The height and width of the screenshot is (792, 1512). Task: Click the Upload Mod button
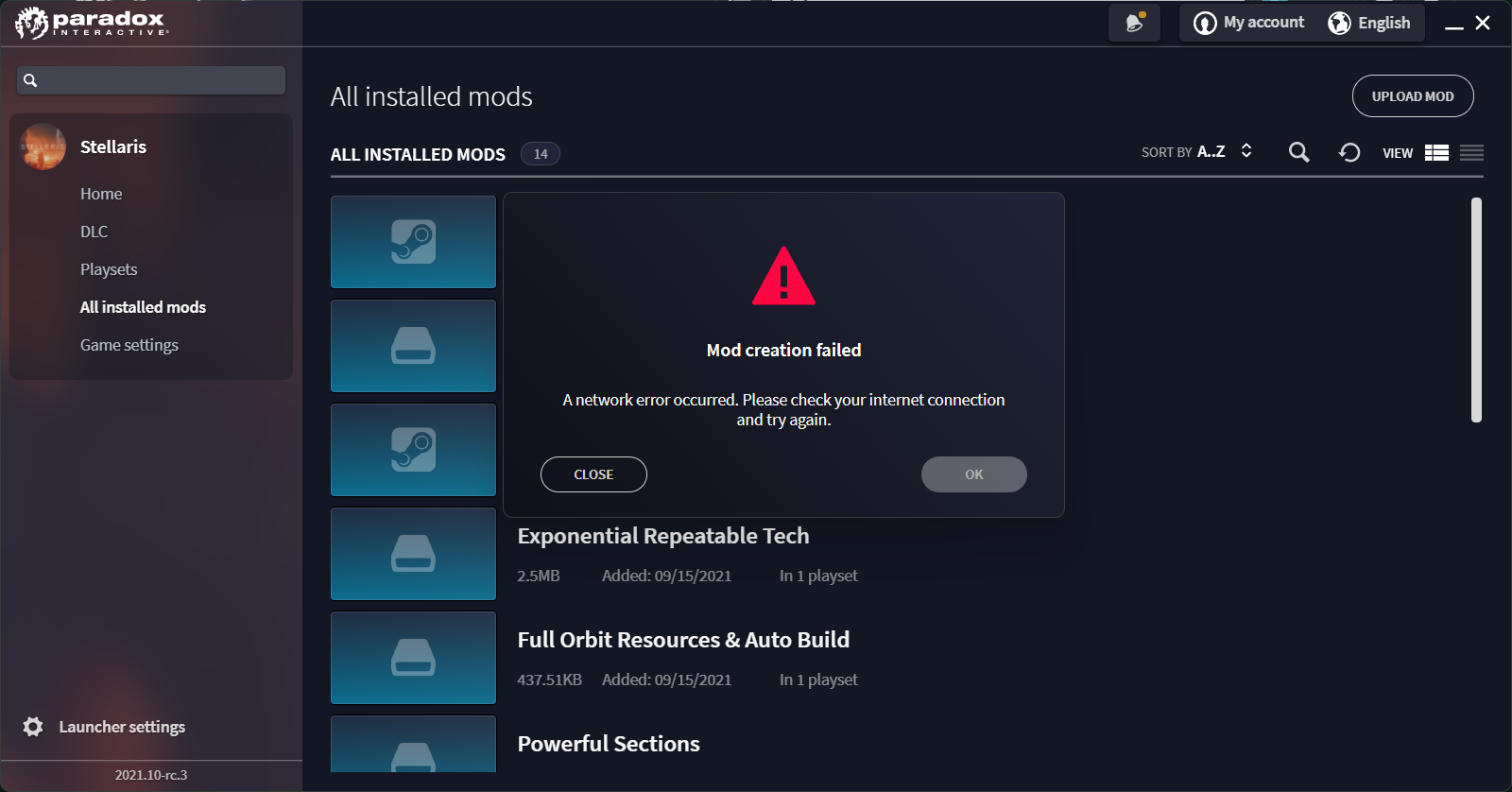[1413, 96]
